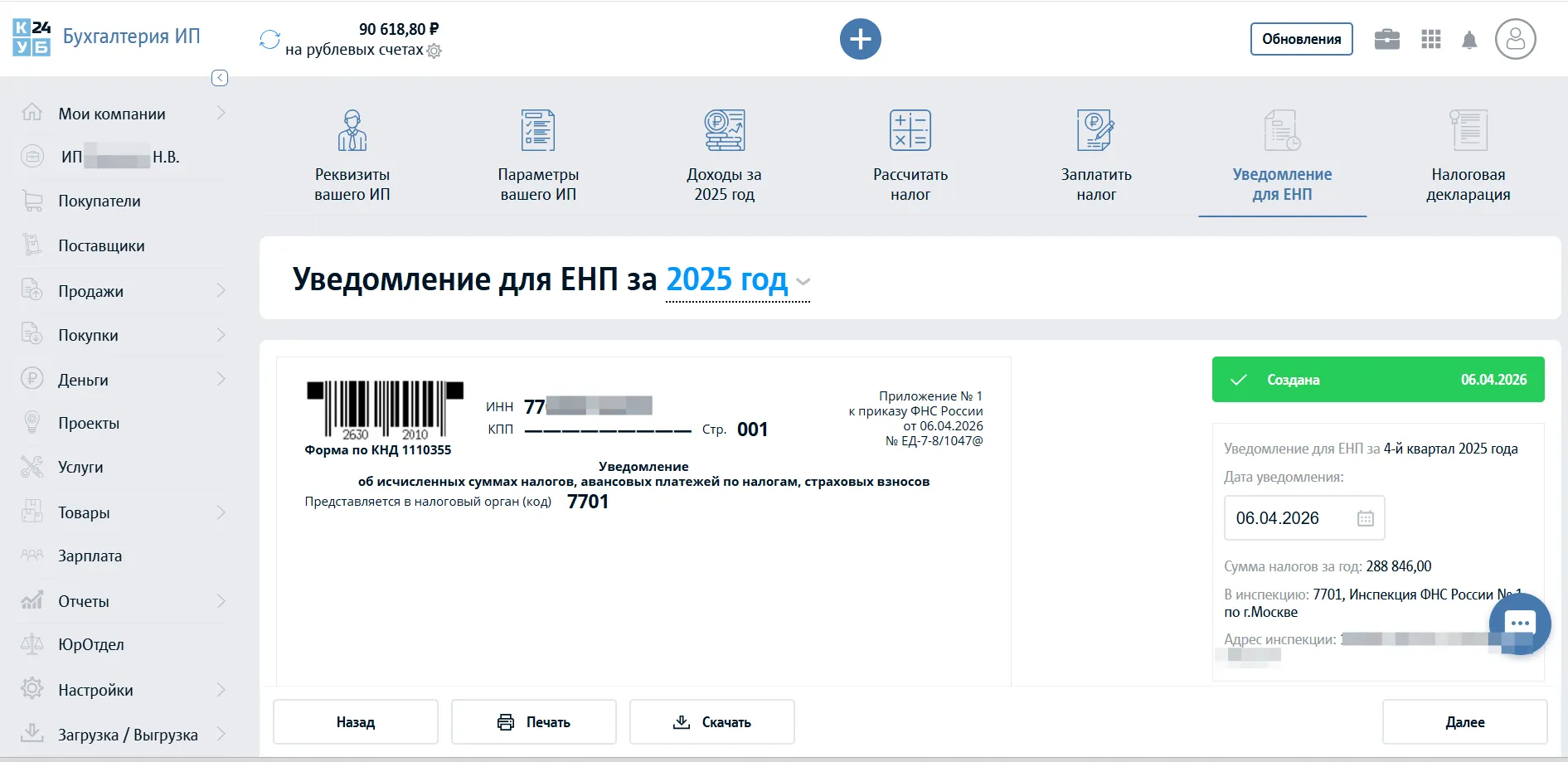Viewport: 1568px width, 762px height.
Task: Open the support chat bubble icon
Action: coord(1520,624)
